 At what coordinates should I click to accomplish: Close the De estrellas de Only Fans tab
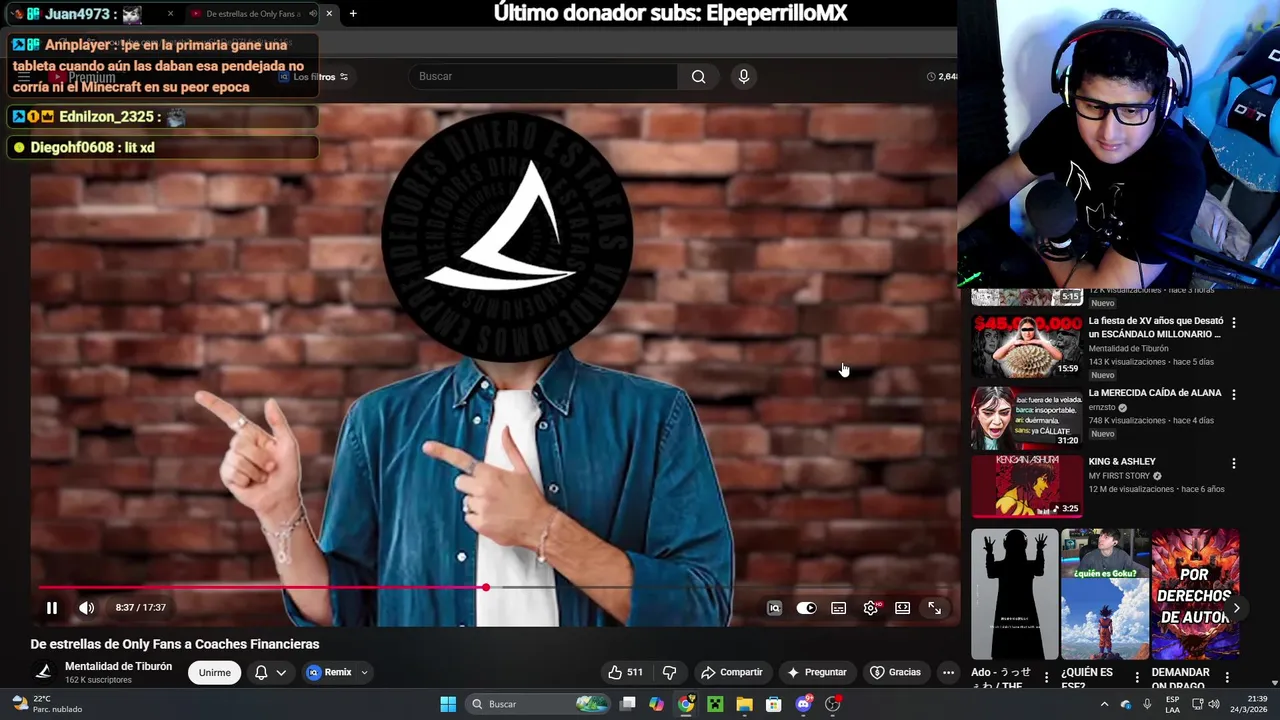tap(329, 14)
